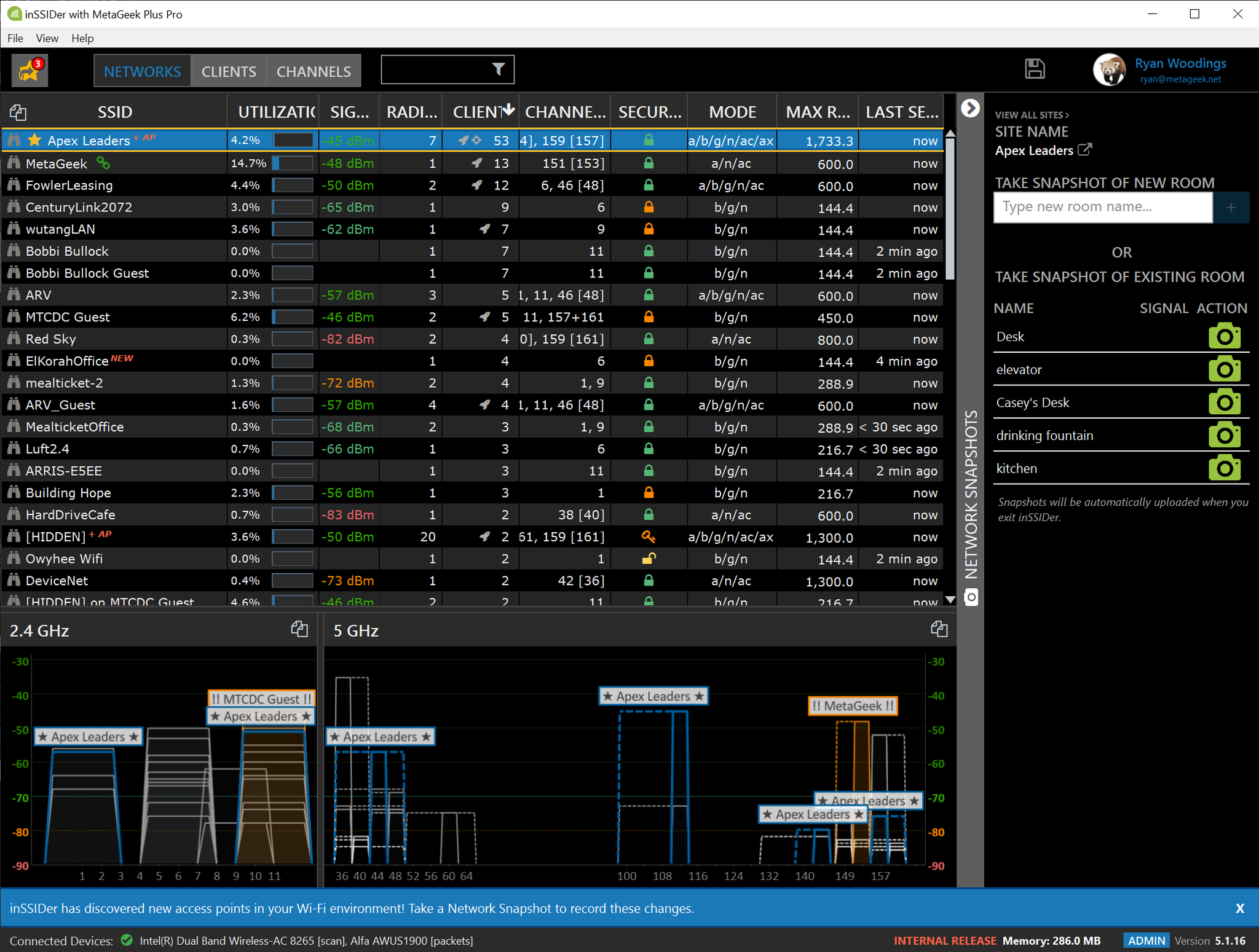Click the ryan@metageek.net email link
1259x952 pixels.
1180,79
